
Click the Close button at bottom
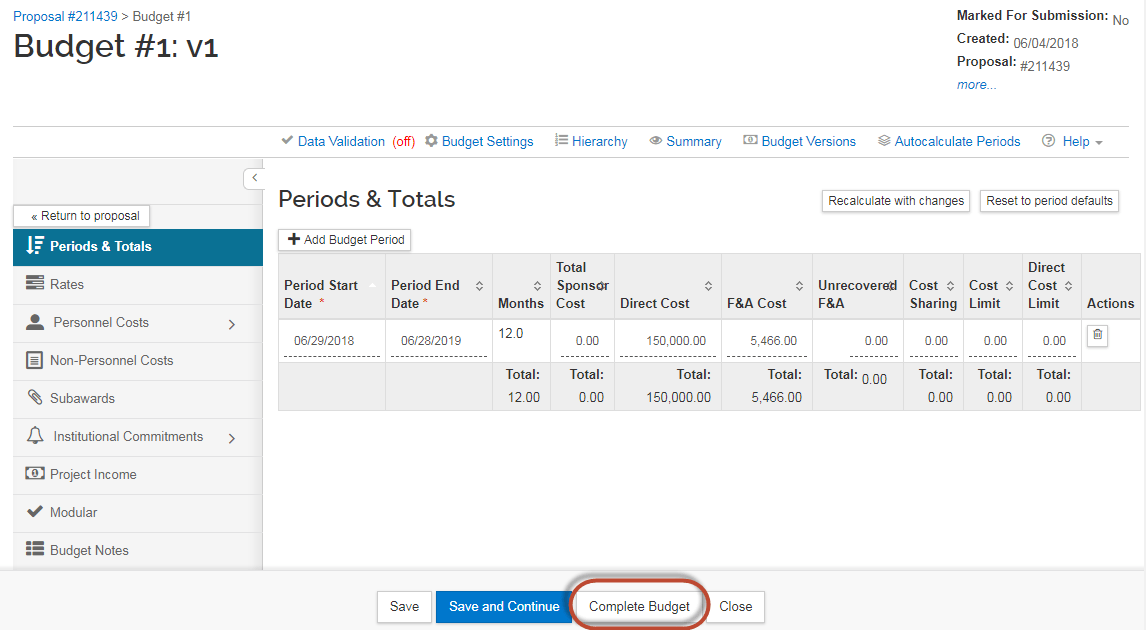tap(735, 607)
